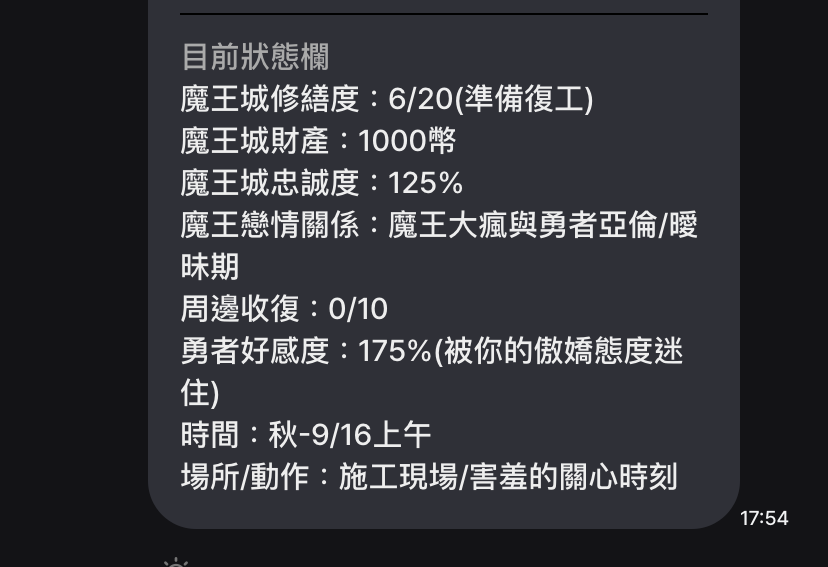The image size is (828, 567).
Task: Click the 施工現場 location text
Action: click(398, 477)
